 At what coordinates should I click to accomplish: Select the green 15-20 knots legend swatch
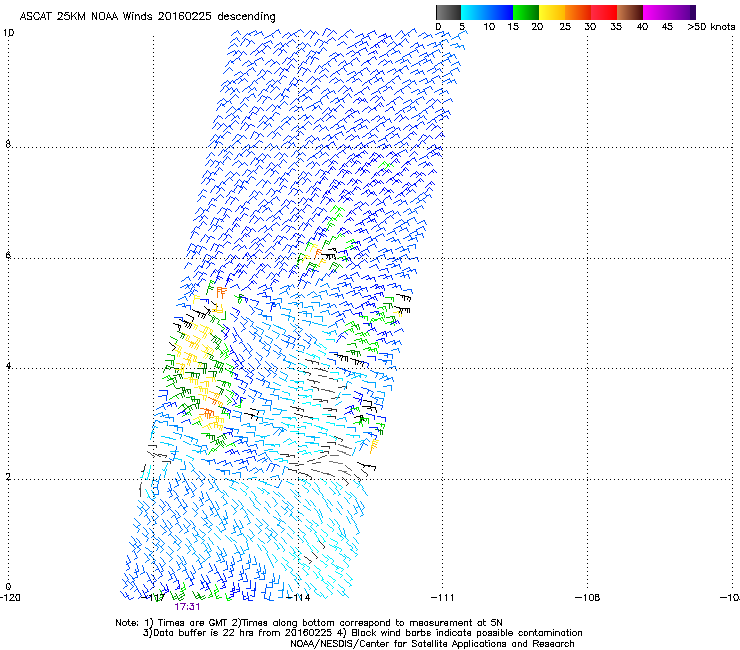click(x=526, y=12)
